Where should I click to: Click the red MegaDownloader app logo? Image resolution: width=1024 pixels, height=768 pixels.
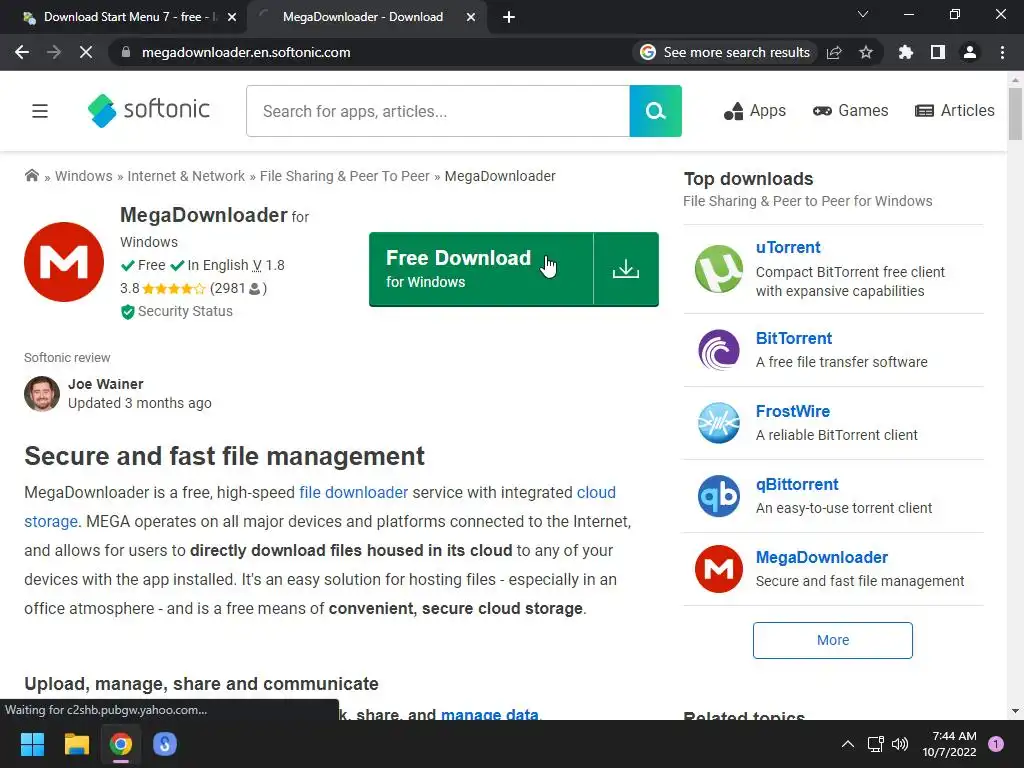64,262
